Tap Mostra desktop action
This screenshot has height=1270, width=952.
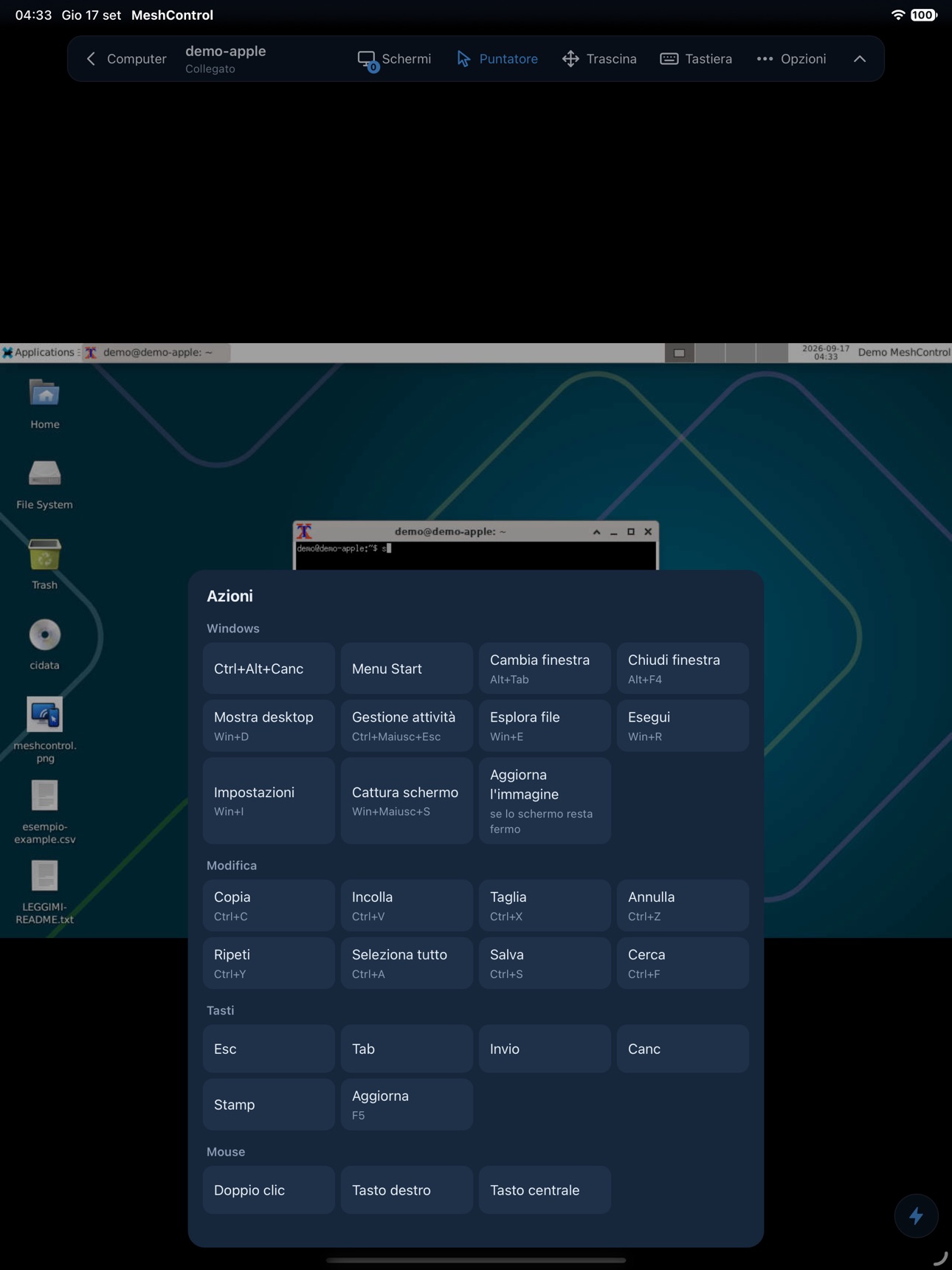click(x=269, y=726)
